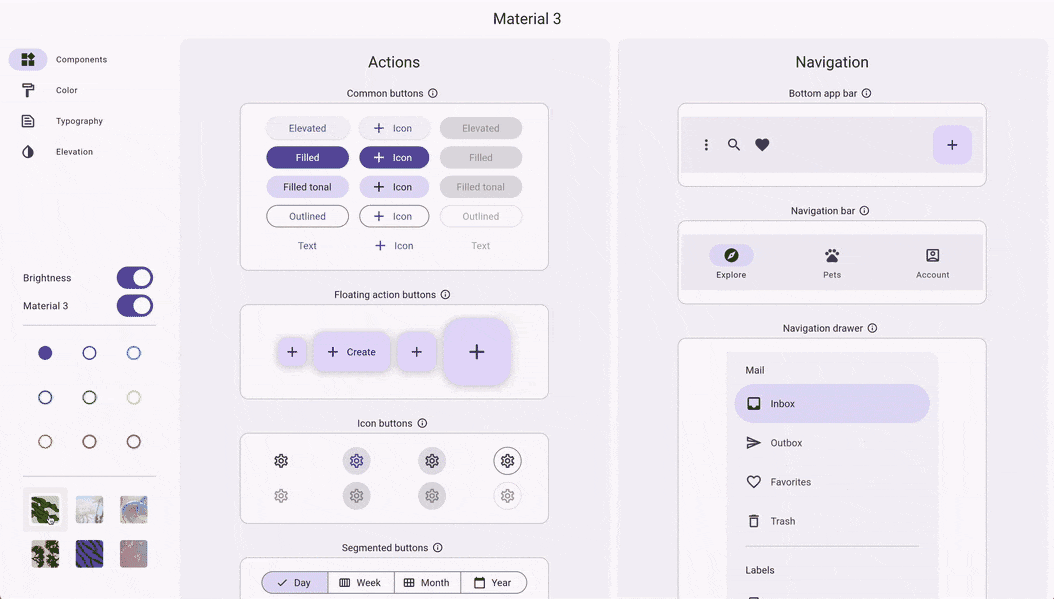
Task: Open the Components section in the sidebar
Action: tap(60, 59)
